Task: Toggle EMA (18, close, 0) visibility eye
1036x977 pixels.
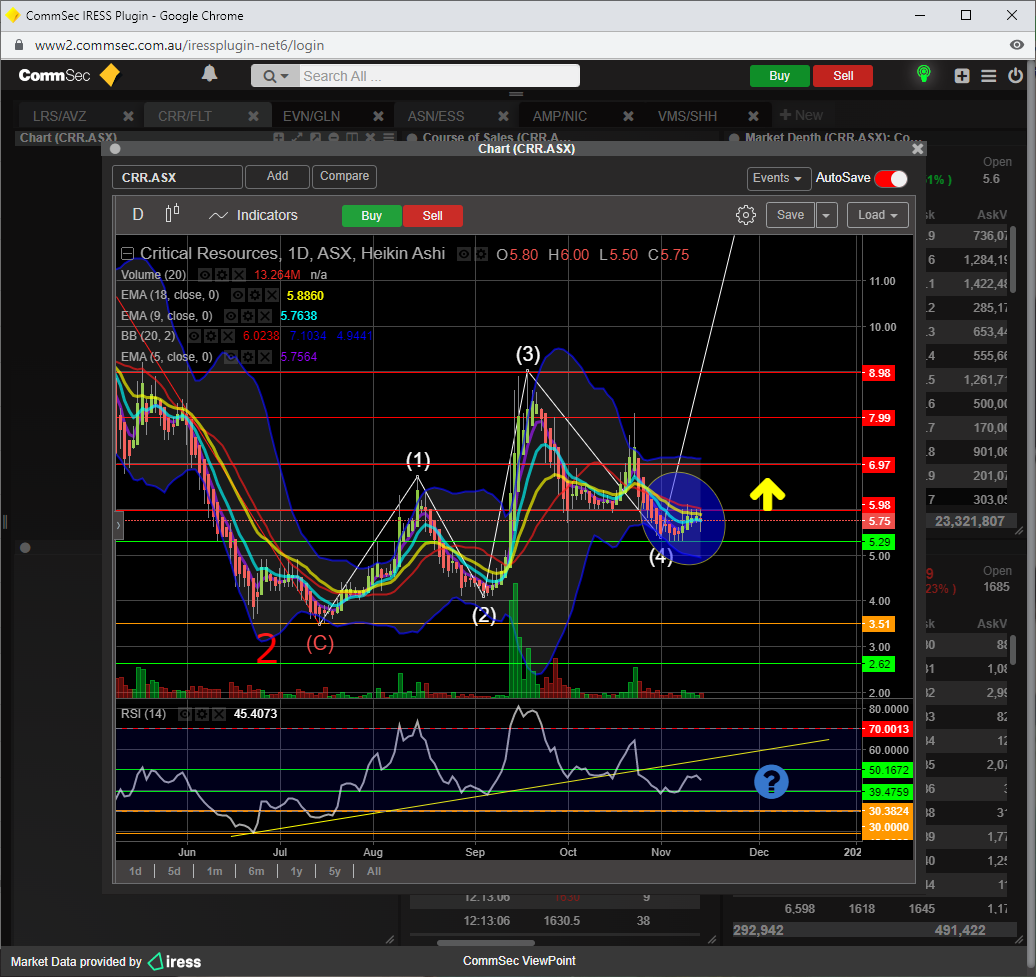Action: point(237,295)
